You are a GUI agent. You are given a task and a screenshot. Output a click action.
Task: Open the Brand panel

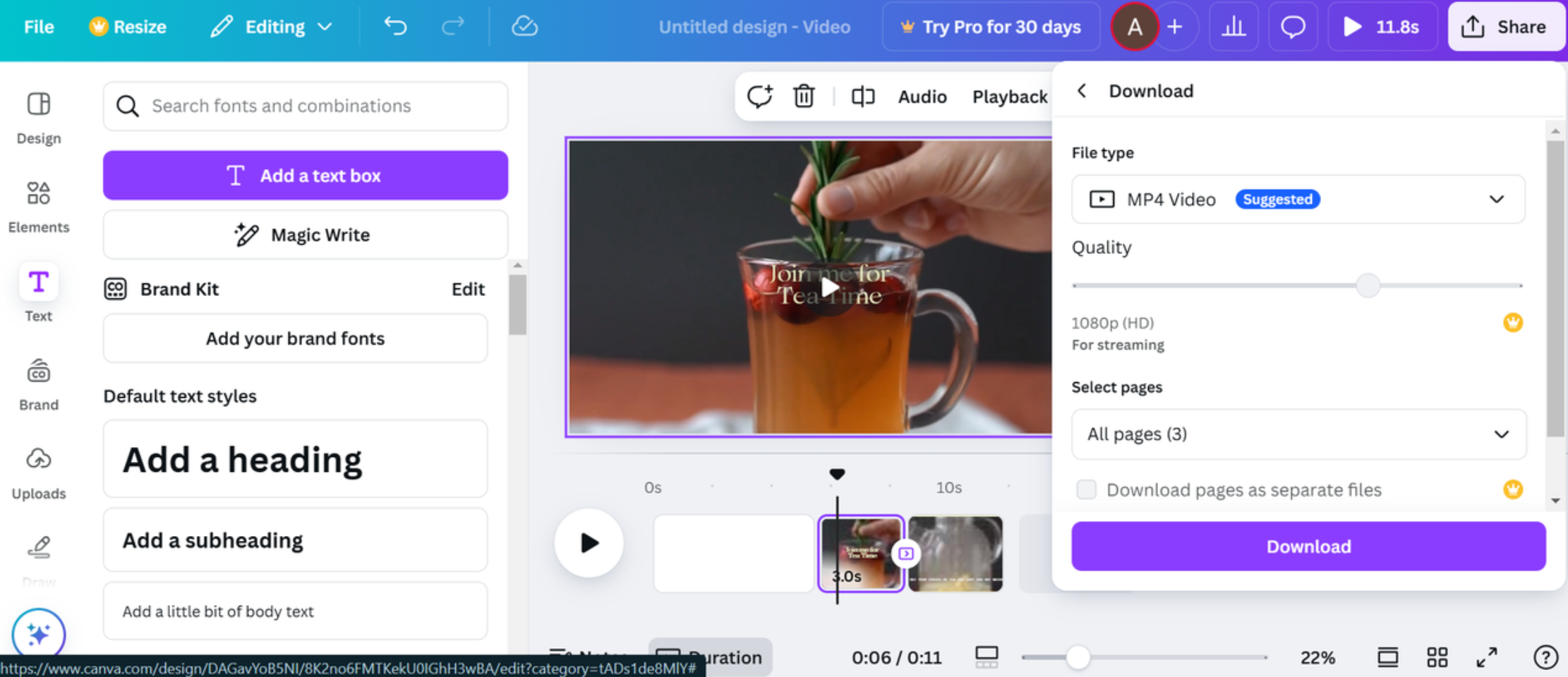point(39,383)
